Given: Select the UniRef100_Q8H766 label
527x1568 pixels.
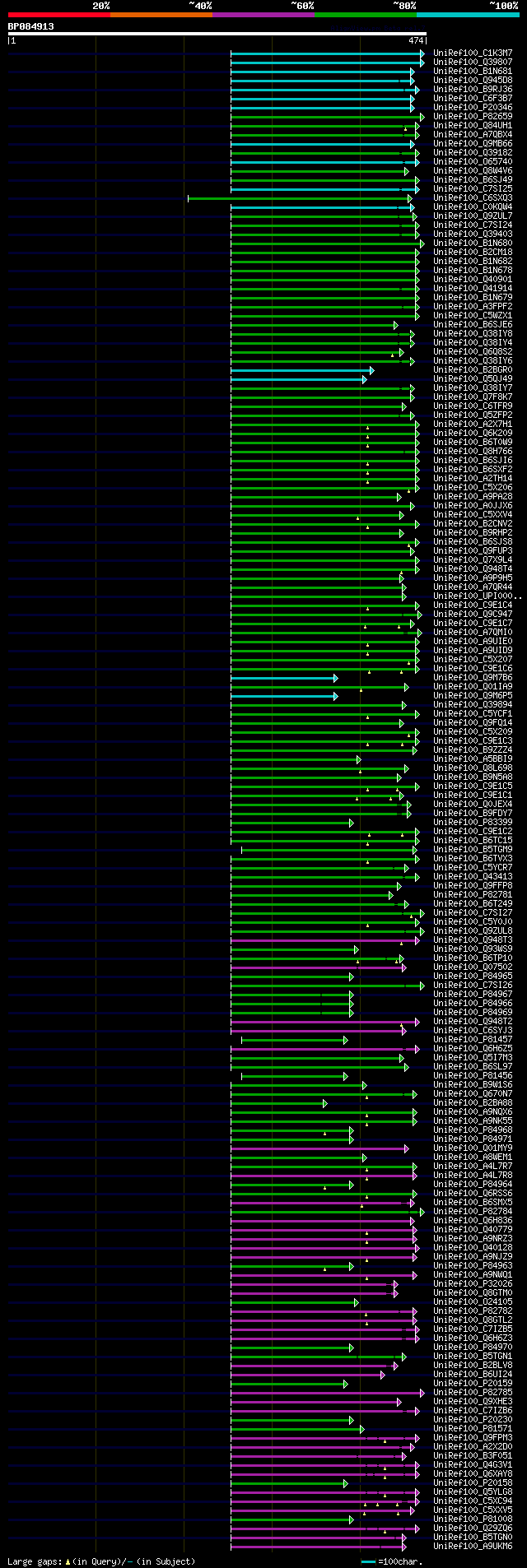Looking at the screenshot, I should pos(473,451).
